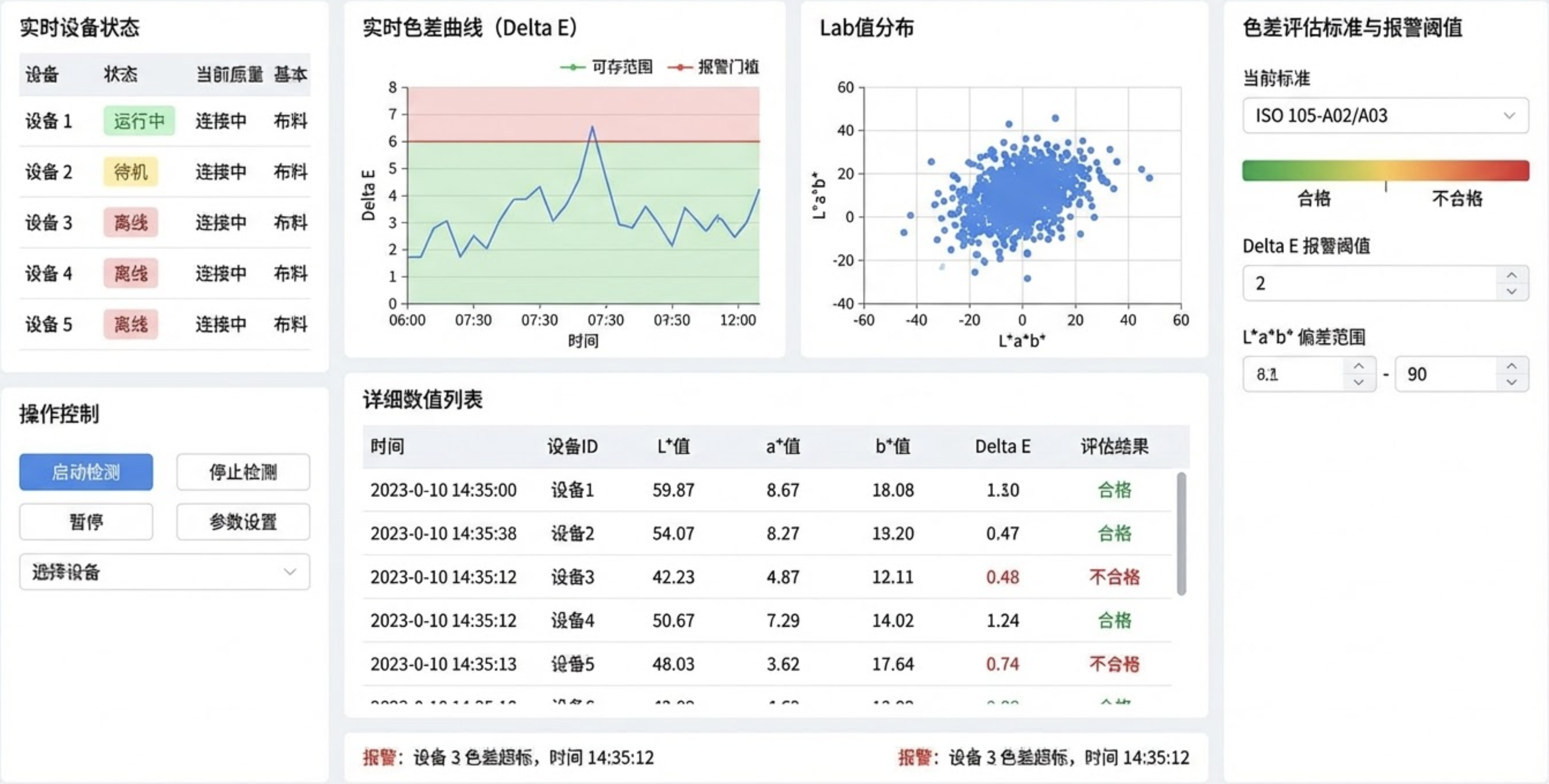This screenshot has width=1549, height=784.
Task: Click the 停止检测 button
Action: tap(243, 472)
